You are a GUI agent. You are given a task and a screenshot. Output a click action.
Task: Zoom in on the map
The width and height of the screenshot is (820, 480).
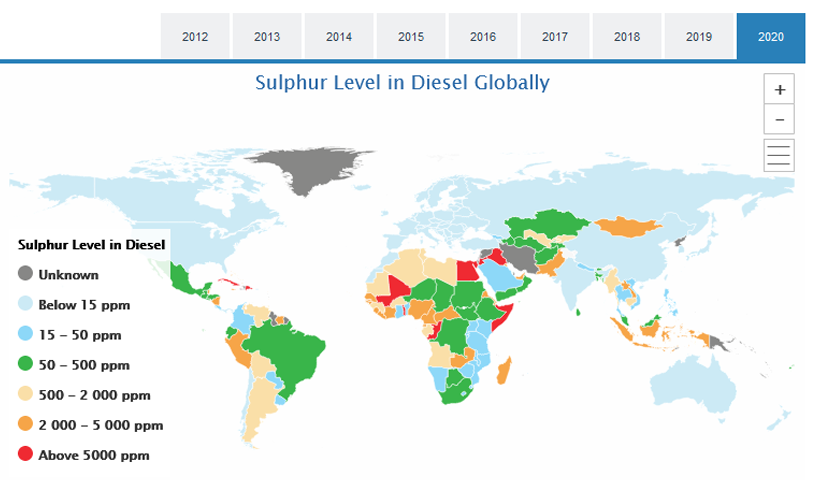[779, 89]
